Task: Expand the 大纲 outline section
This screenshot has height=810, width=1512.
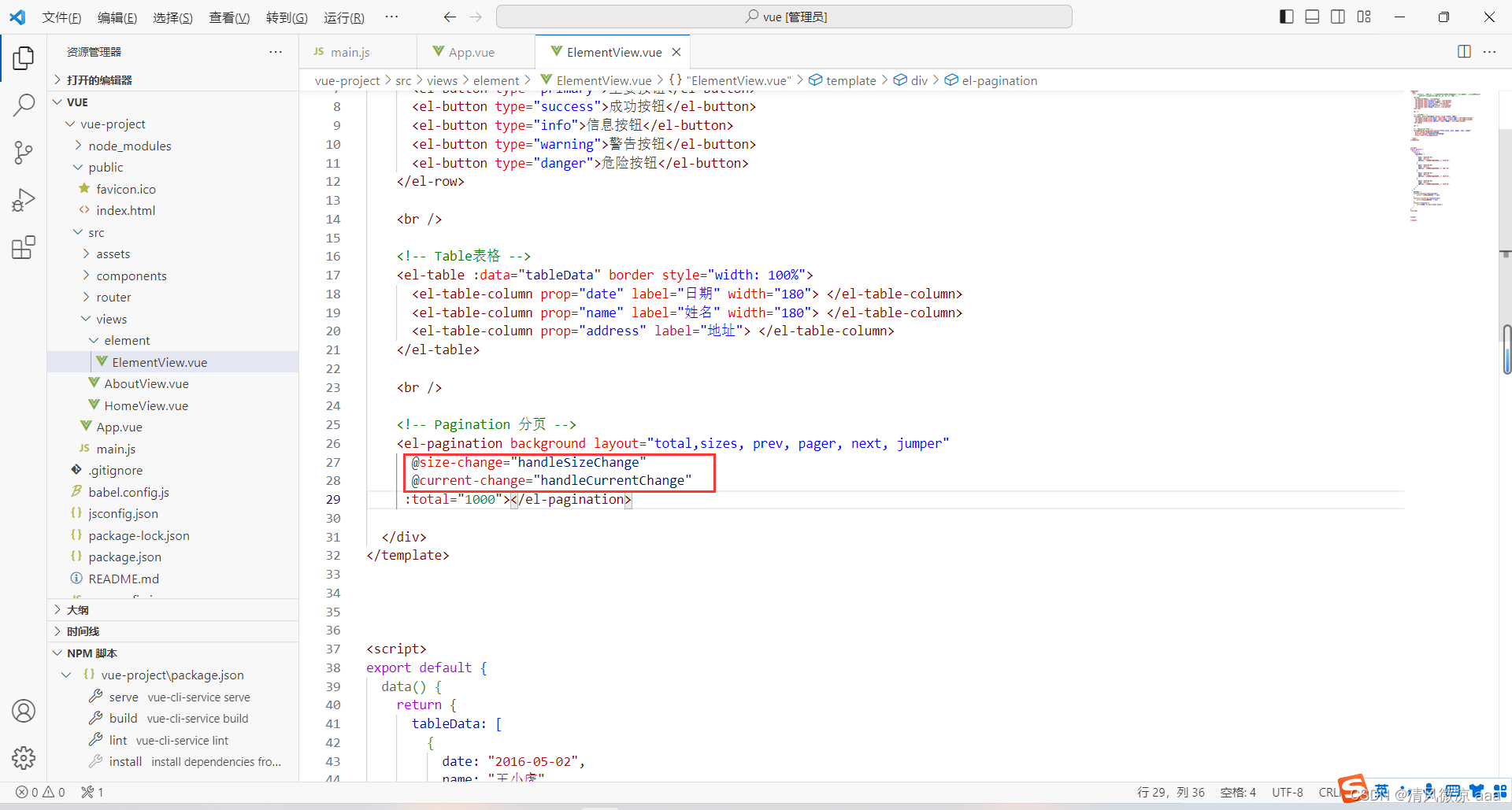Action: (173, 610)
